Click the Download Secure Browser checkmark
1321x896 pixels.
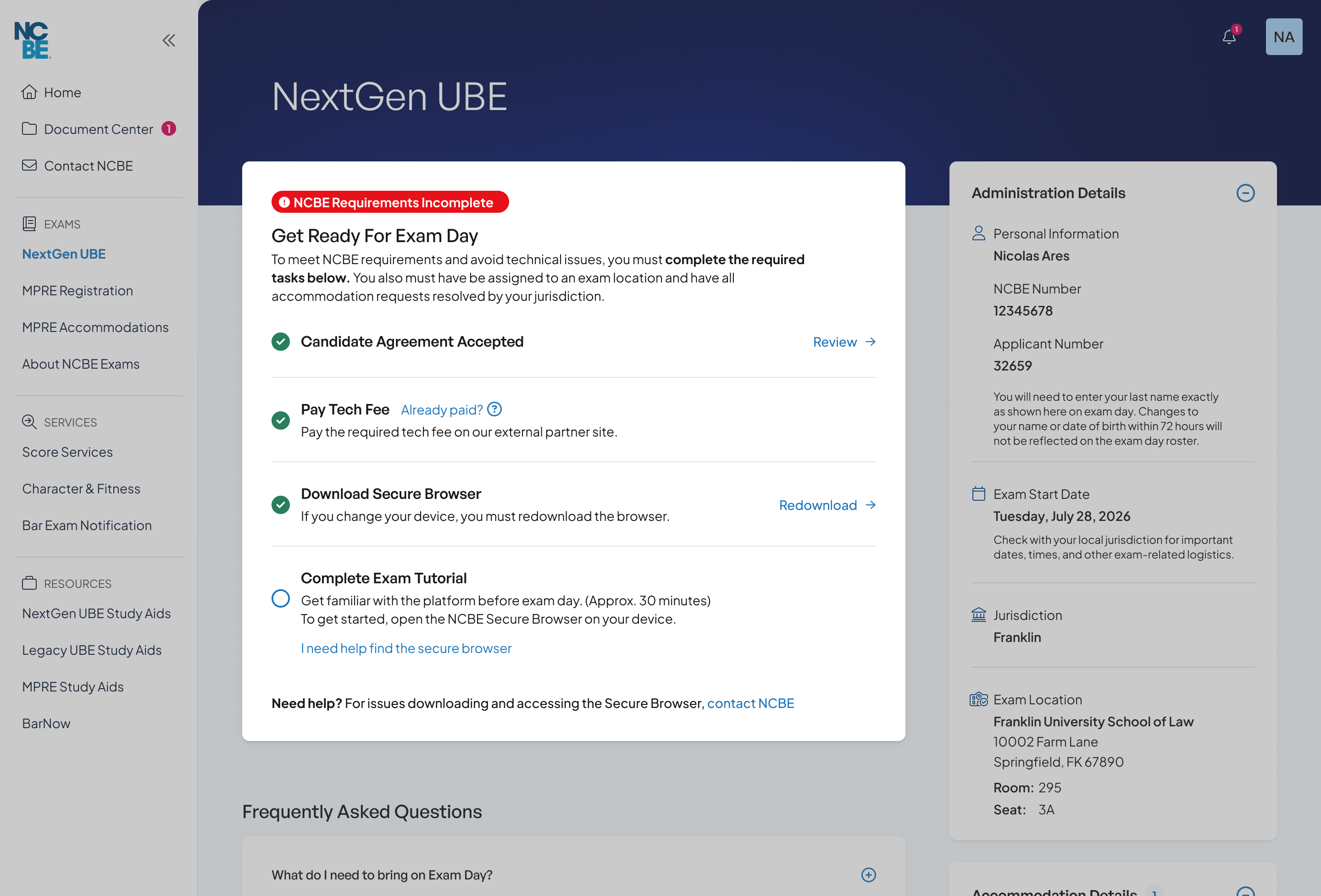click(280, 505)
